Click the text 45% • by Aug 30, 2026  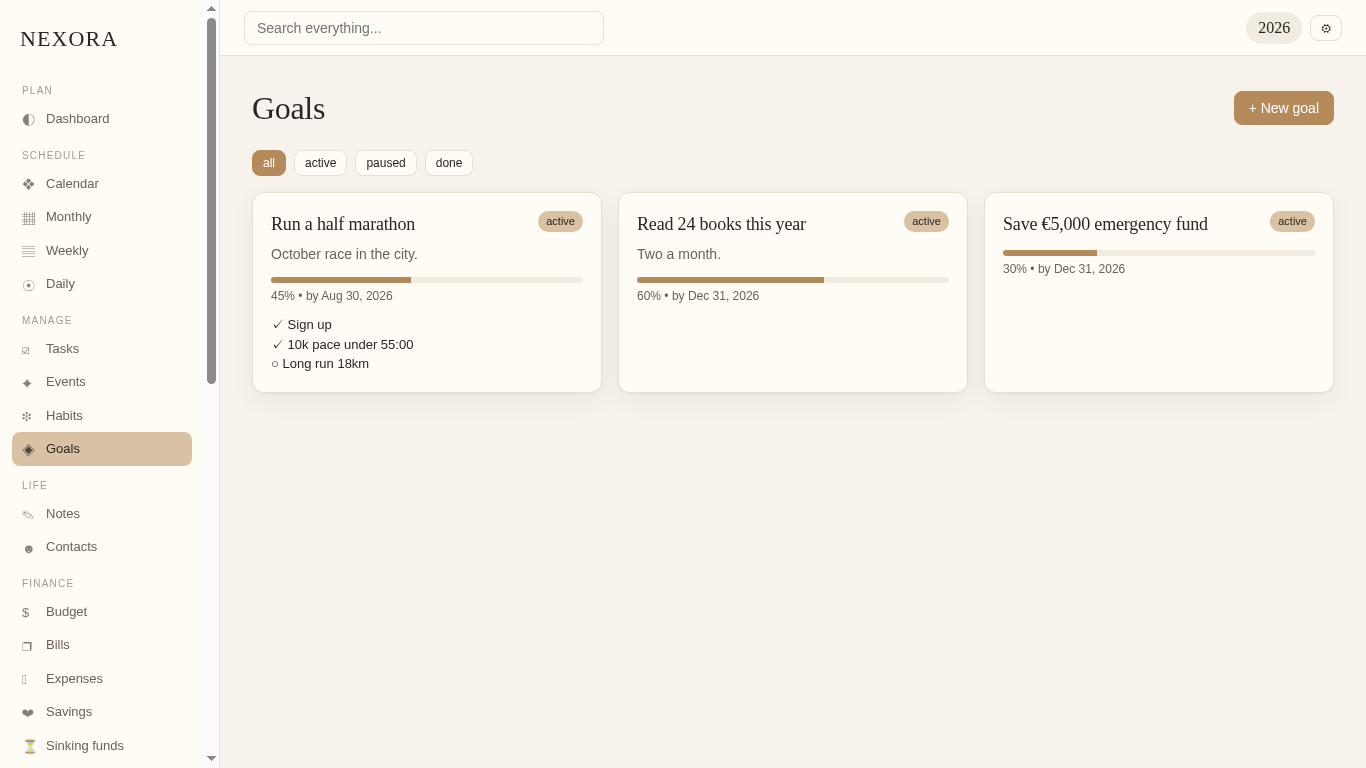pyautogui.click(x=332, y=296)
